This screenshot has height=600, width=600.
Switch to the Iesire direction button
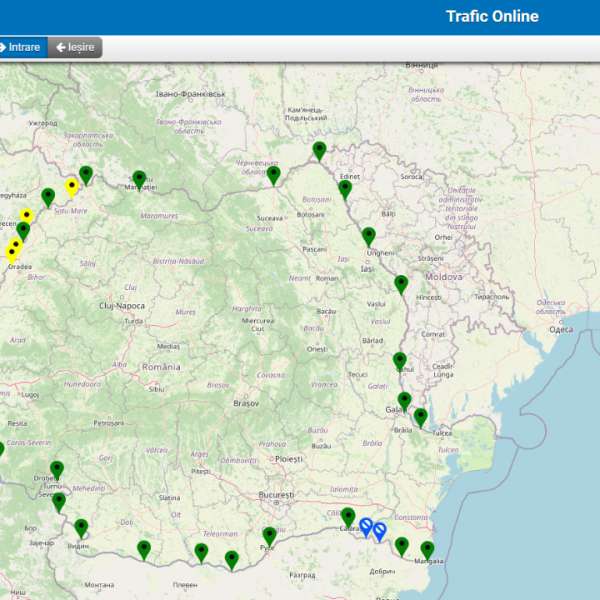tap(75, 47)
